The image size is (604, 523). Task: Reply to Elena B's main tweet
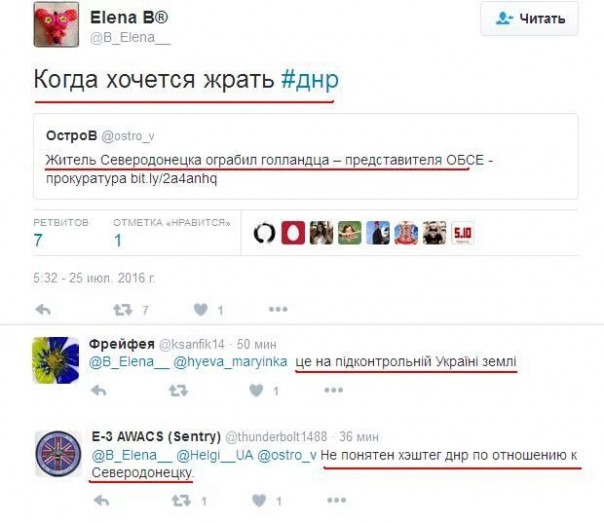[x=43, y=309]
